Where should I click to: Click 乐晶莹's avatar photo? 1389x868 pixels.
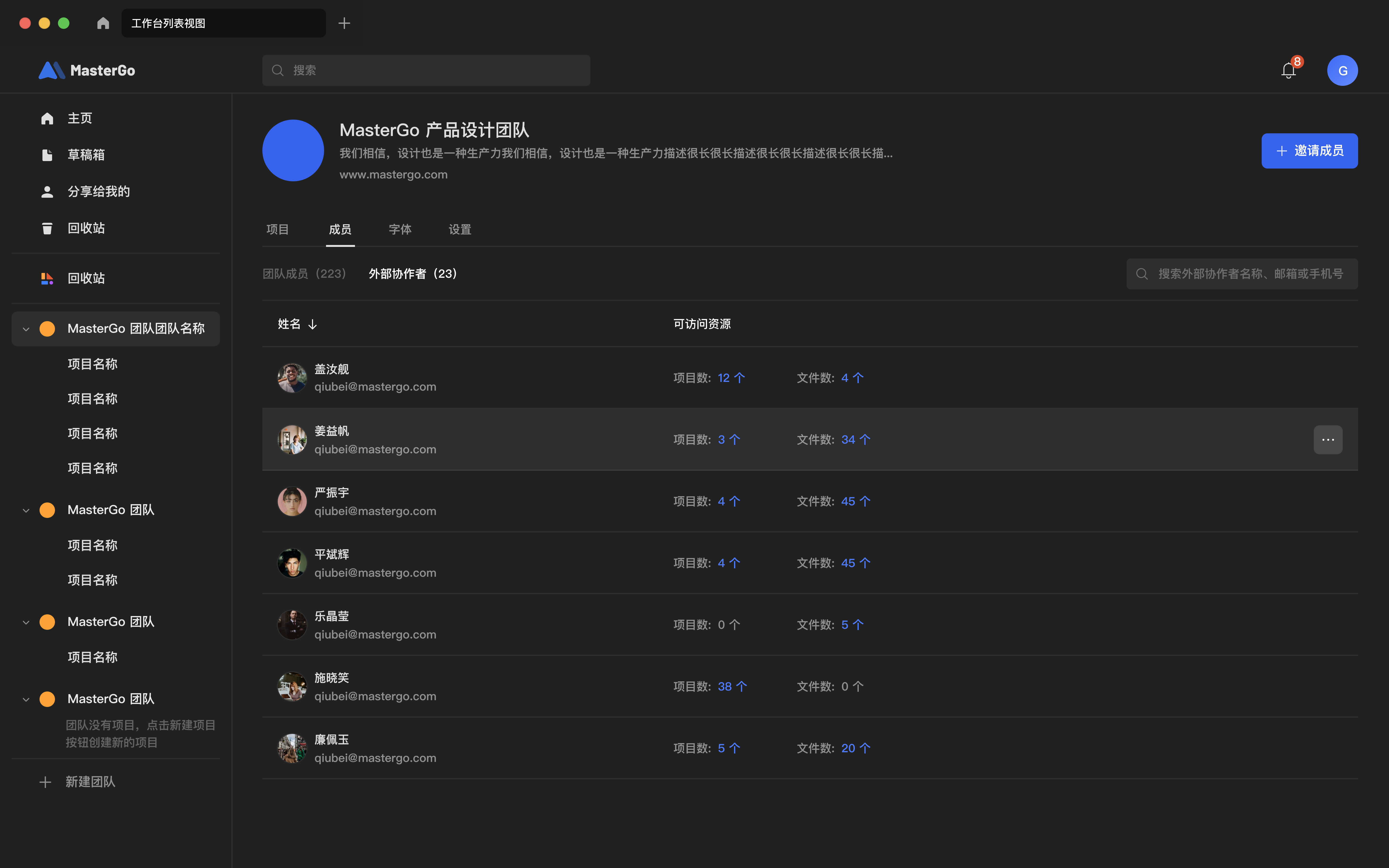coord(292,624)
